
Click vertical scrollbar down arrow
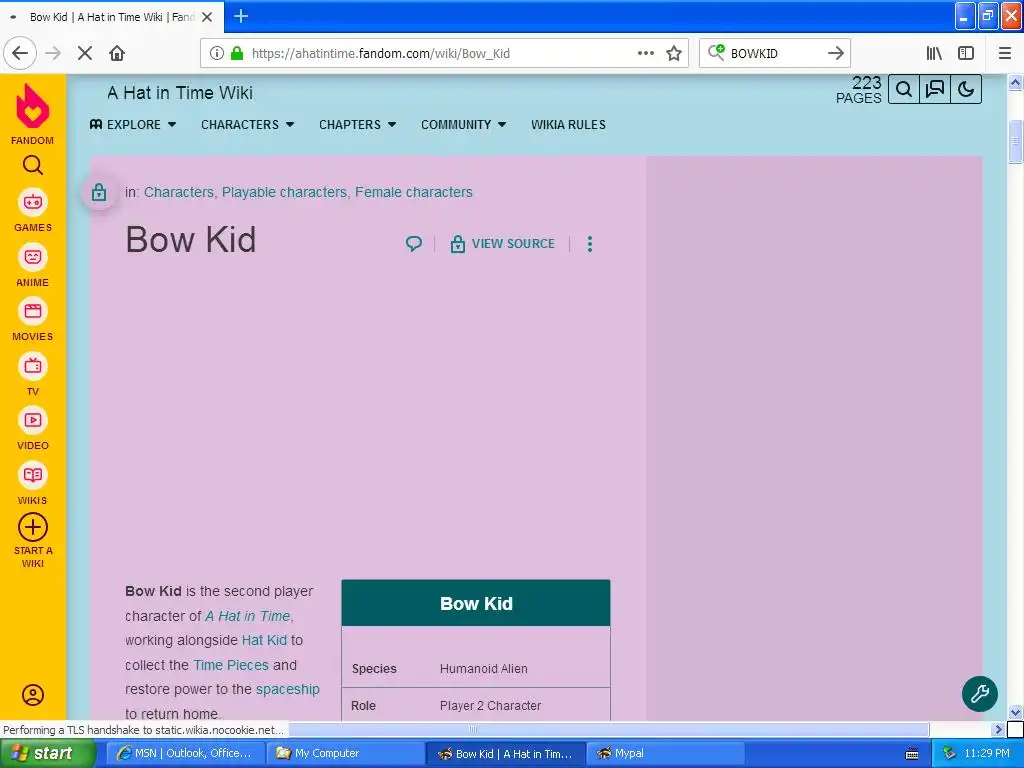(1015, 712)
